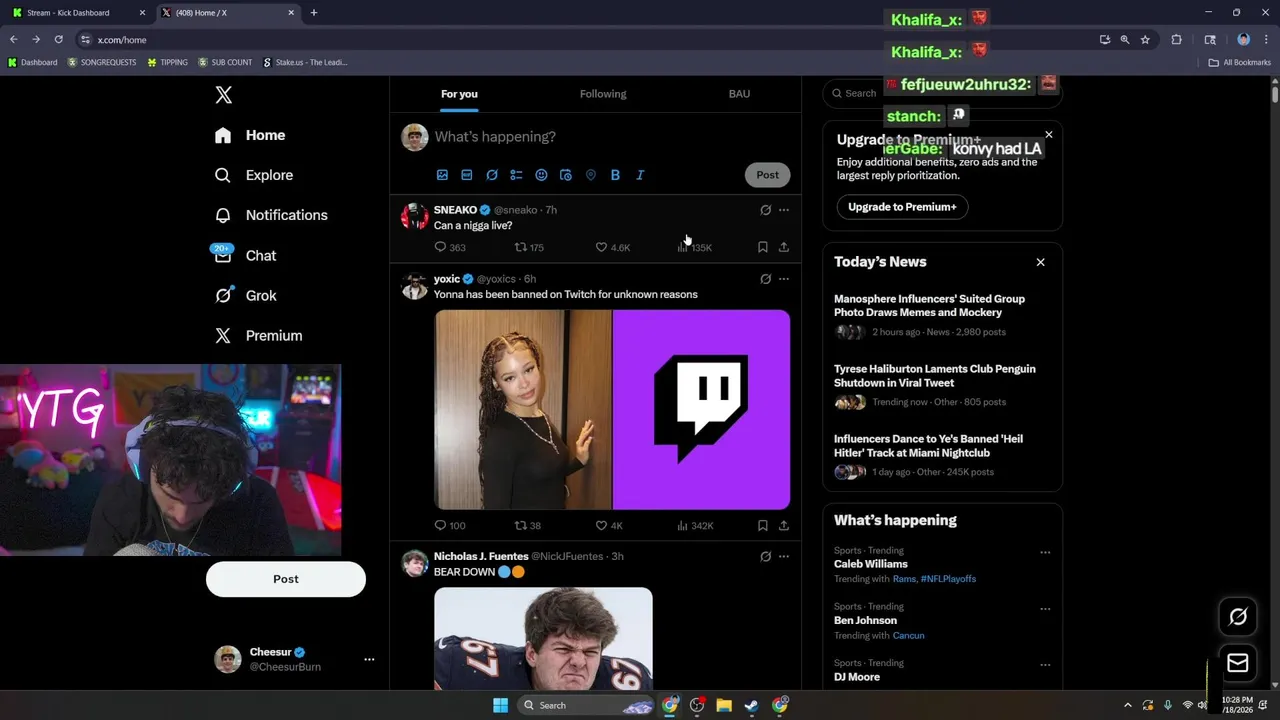Image resolution: width=1280 pixels, height=720 pixels.
Task: Reply to yoxic's post
Action: [x=450, y=525]
